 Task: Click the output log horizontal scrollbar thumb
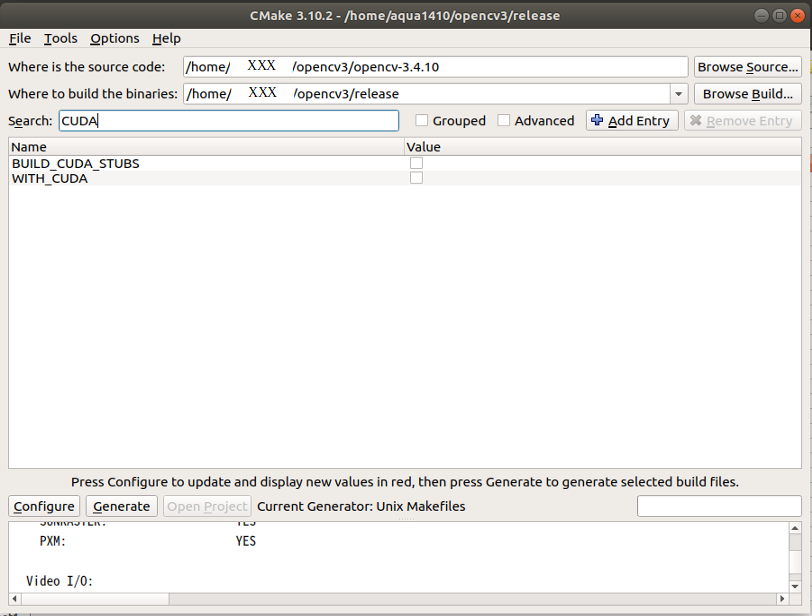pyautogui.click(x=95, y=599)
